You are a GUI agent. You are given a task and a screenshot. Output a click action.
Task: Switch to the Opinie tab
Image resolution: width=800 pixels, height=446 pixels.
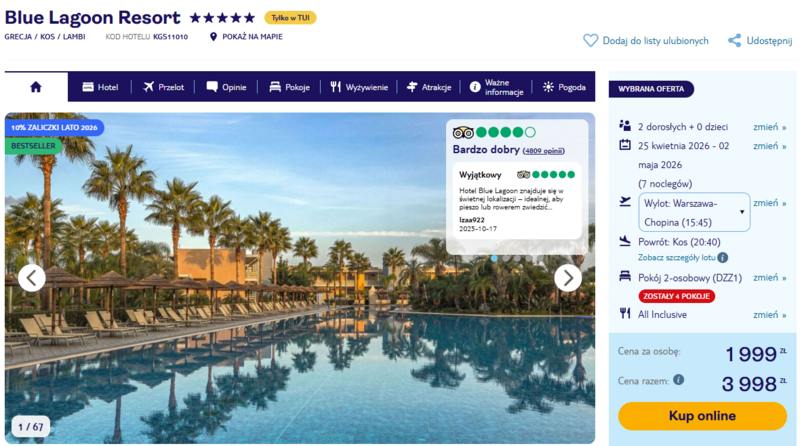(226, 87)
